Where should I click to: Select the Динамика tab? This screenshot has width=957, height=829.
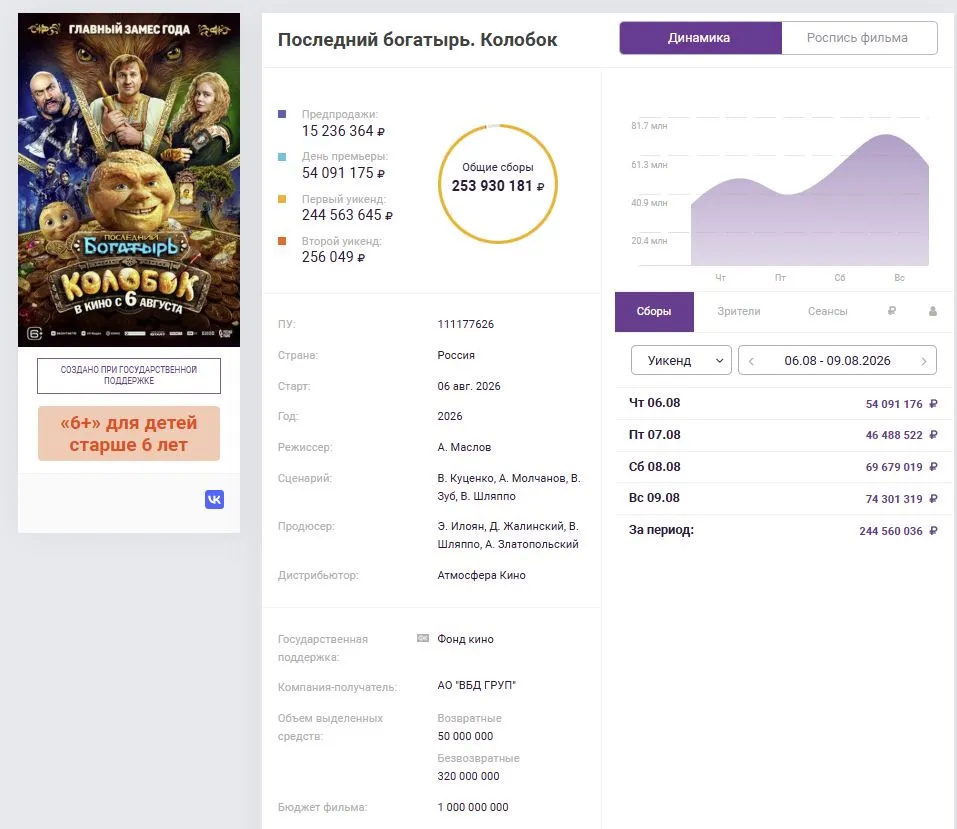coord(700,38)
